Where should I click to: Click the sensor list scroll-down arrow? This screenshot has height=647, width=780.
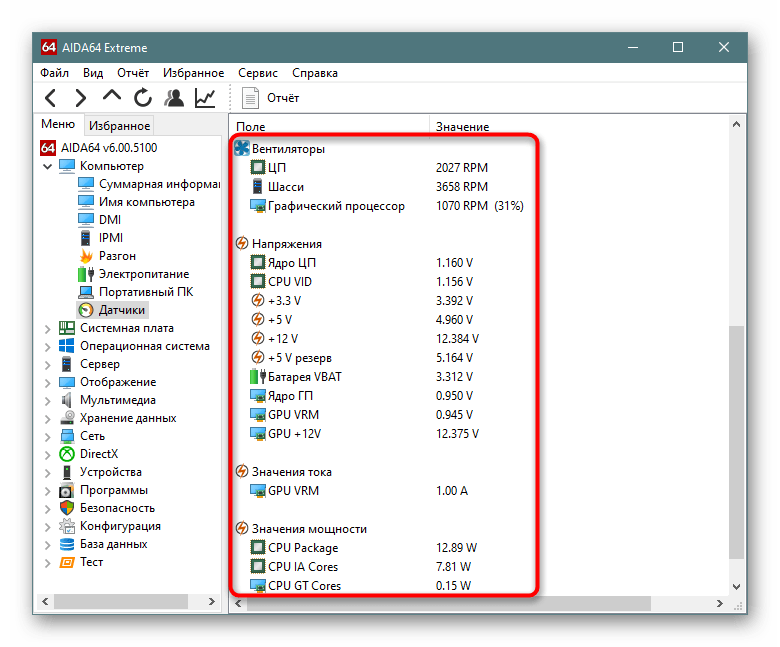736,587
